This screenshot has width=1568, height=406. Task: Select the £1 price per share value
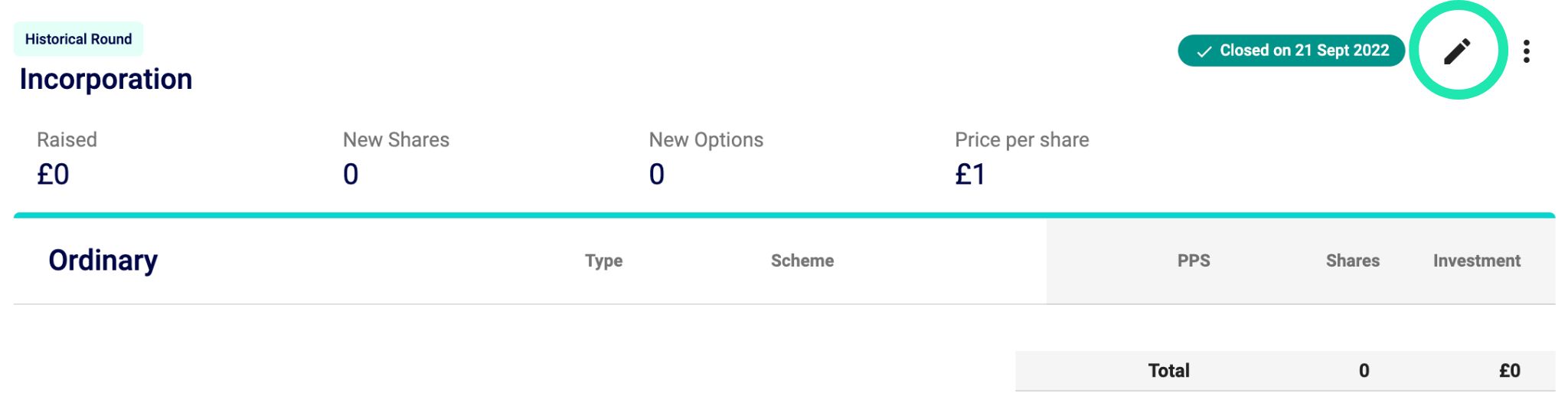coord(969,175)
